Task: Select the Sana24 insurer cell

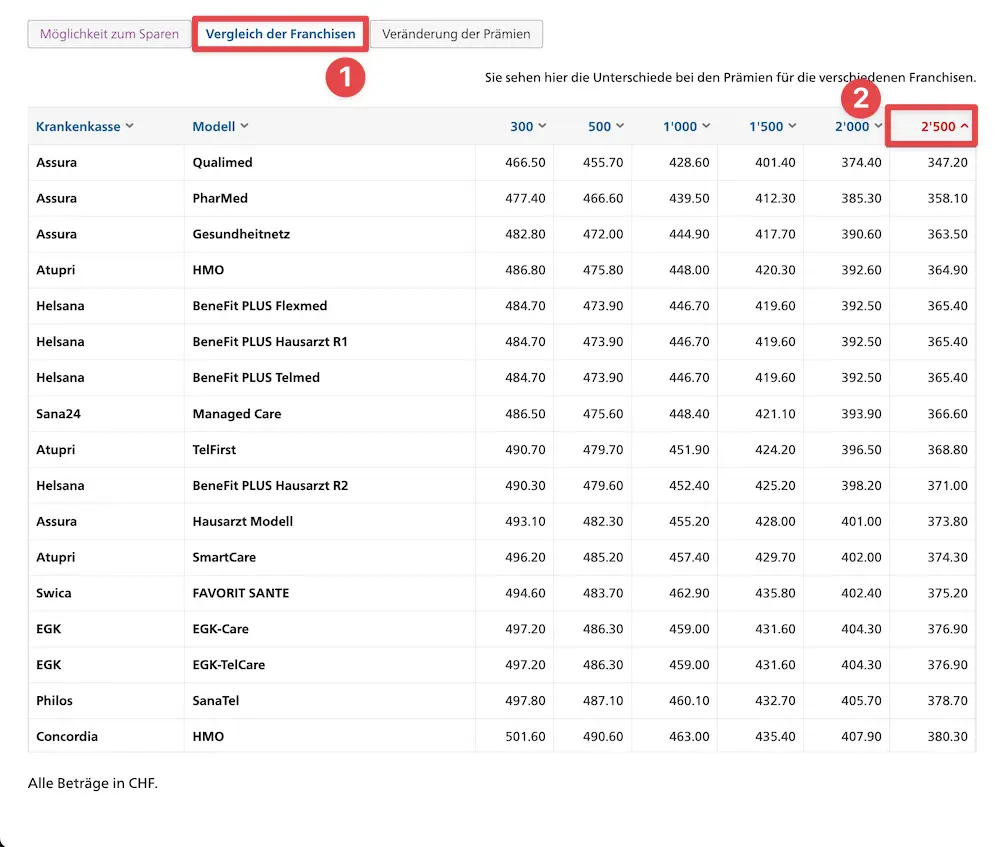Action: coord(58,413)
